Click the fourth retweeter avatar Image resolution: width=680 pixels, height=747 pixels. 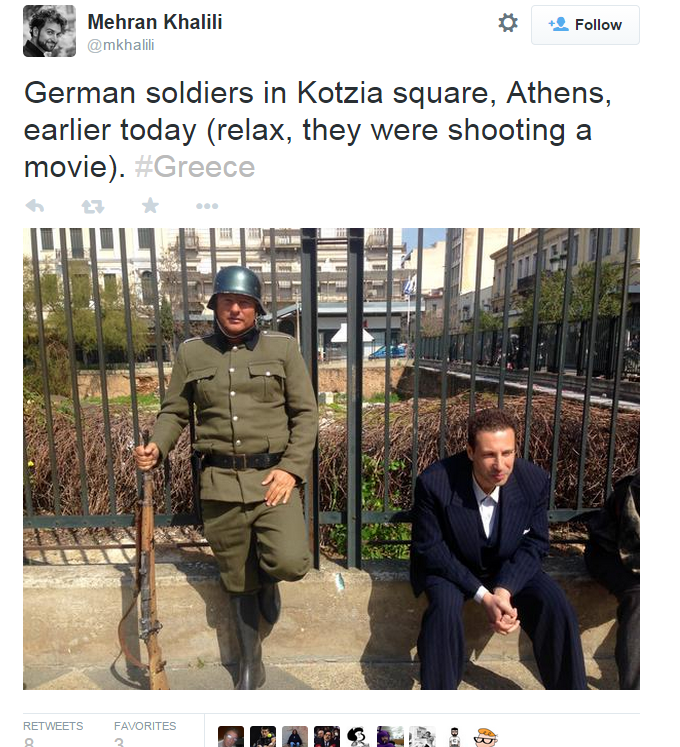(327, 737)
